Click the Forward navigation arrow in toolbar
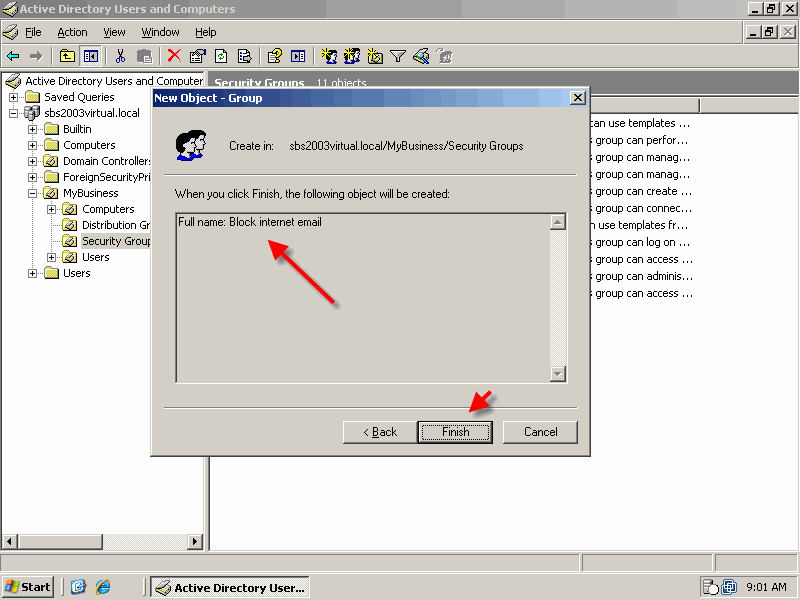 tap(36, 56)
